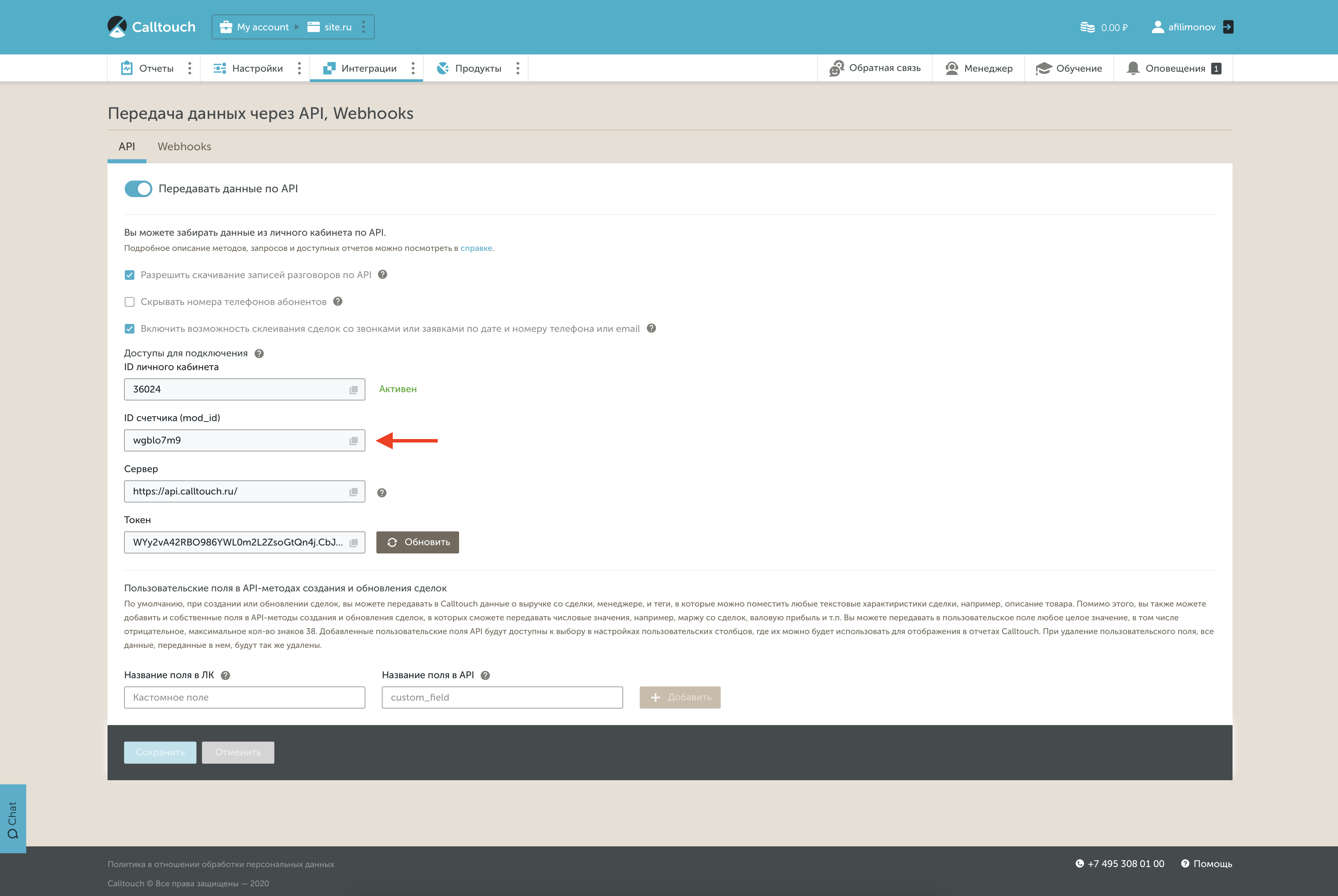The image size is (1338, 896).
Task: Switch to the Webhooks tab
Action: click(184, 146)
